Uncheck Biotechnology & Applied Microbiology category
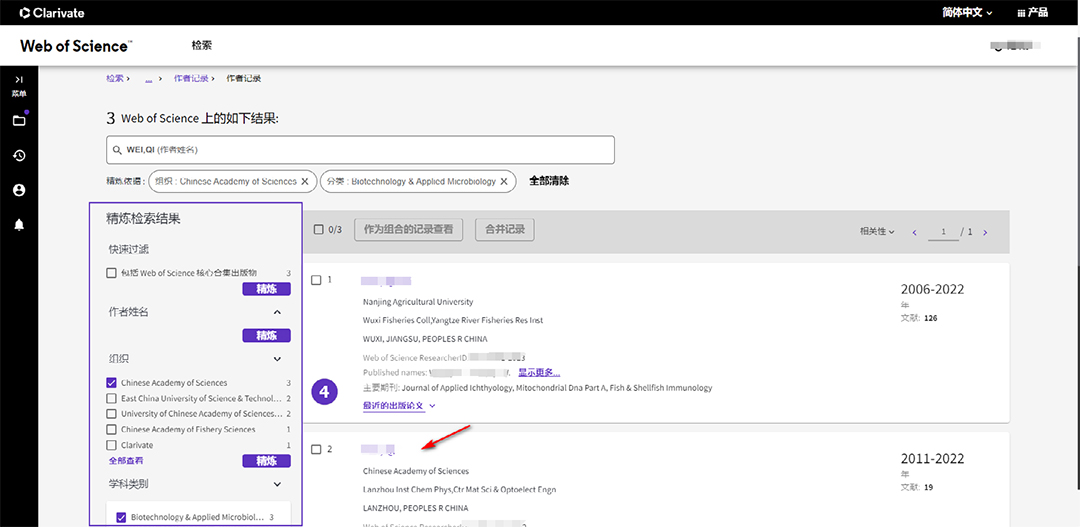 tap(122, 517)
